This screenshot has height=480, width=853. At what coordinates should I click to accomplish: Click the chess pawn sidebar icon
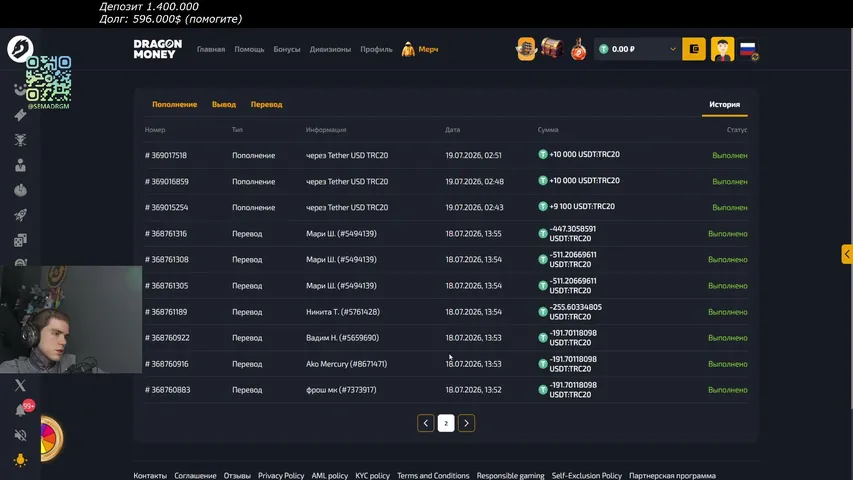[x=20, y=165]
